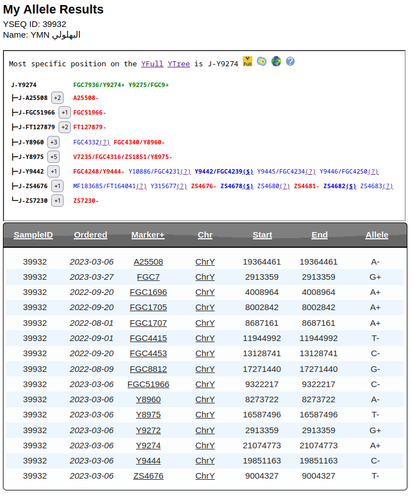Image resolution: width=412 pixels, height=500 pixels.
Task: Open the heatmap icon beside J-Y9274
Action: (262, 61)
